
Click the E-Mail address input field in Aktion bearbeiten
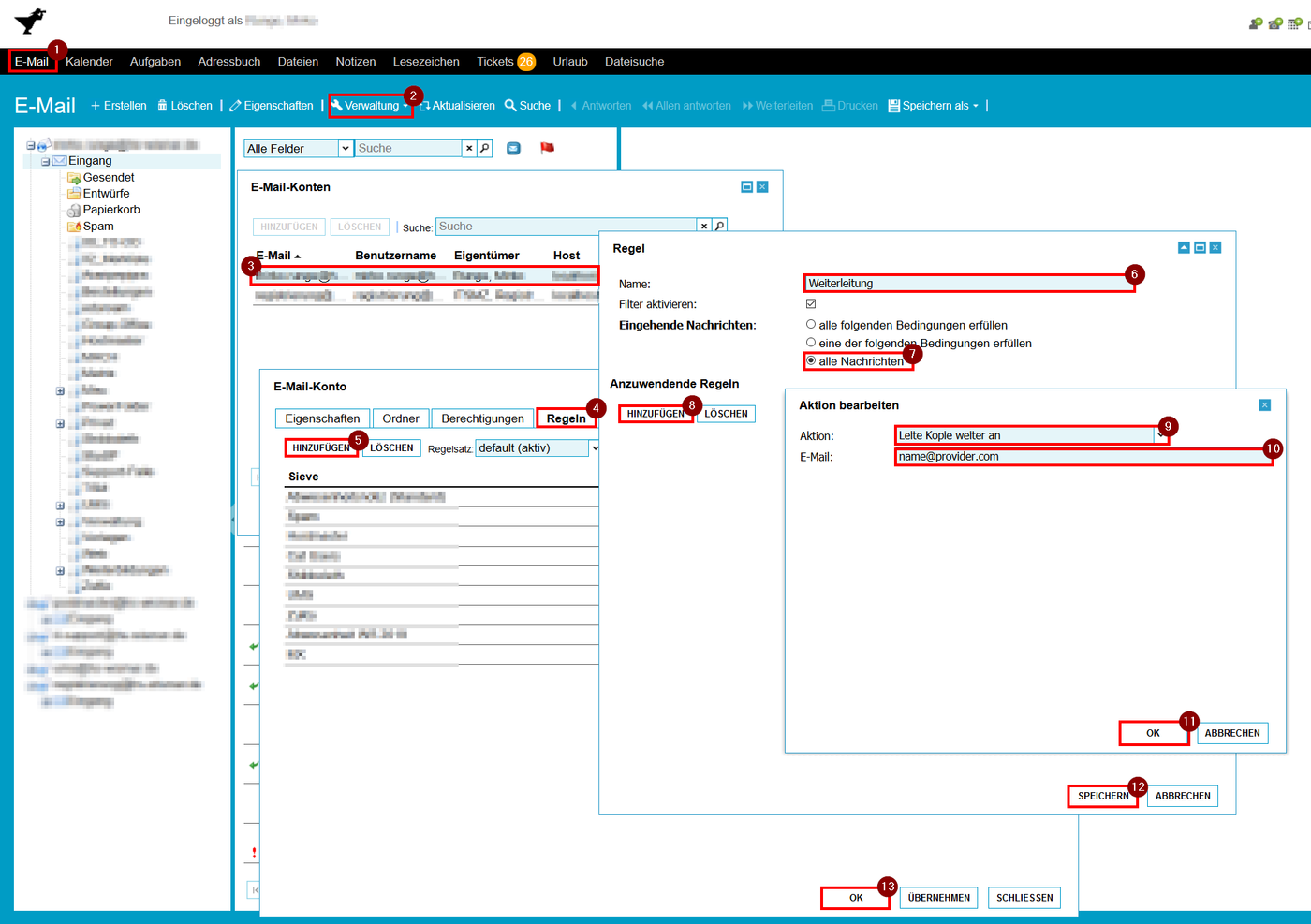(x=1082, y=457)
